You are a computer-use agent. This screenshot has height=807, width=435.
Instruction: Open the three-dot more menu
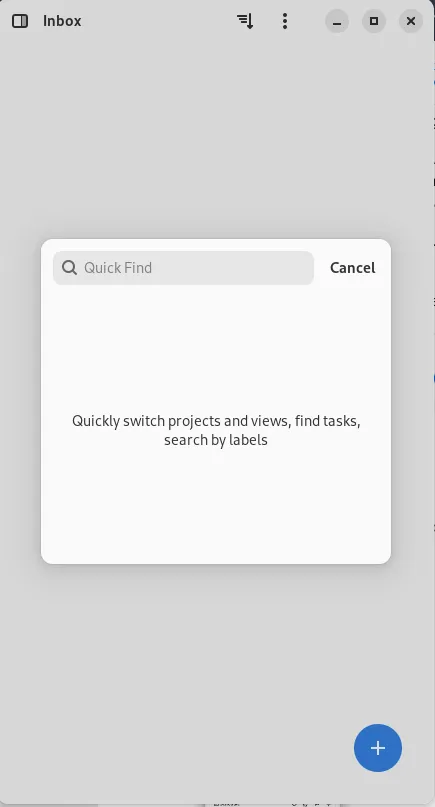click(285, 21)
